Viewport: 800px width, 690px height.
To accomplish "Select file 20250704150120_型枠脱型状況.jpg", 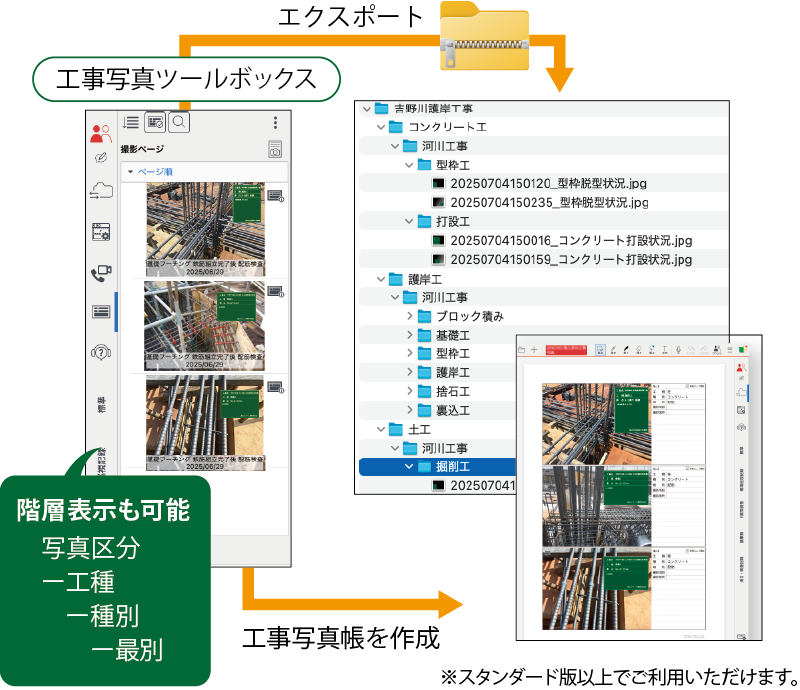I will coord(544,184).
